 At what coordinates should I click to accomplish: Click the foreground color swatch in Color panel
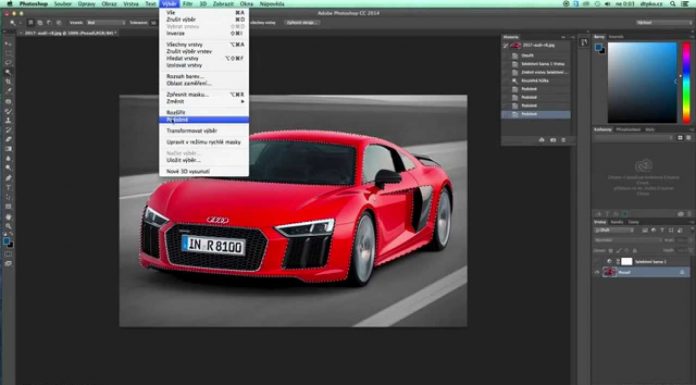[x=598, y=47]
